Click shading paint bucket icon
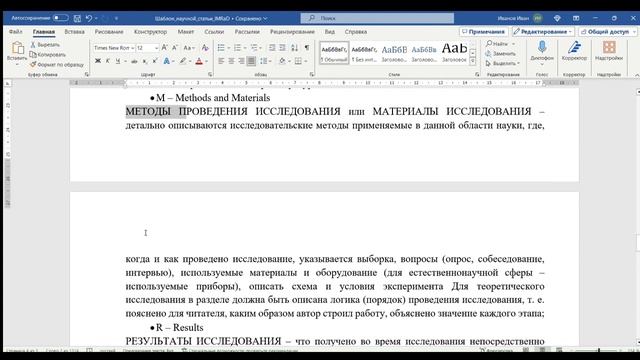 282,61
